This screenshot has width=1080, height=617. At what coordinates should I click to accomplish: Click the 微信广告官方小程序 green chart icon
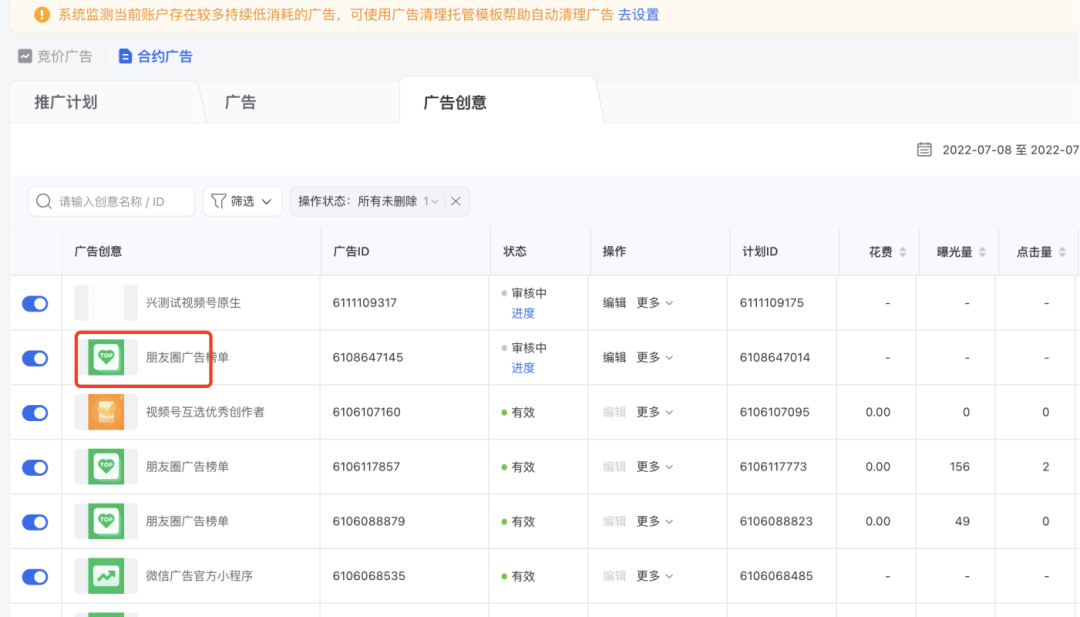click(106, 576)
